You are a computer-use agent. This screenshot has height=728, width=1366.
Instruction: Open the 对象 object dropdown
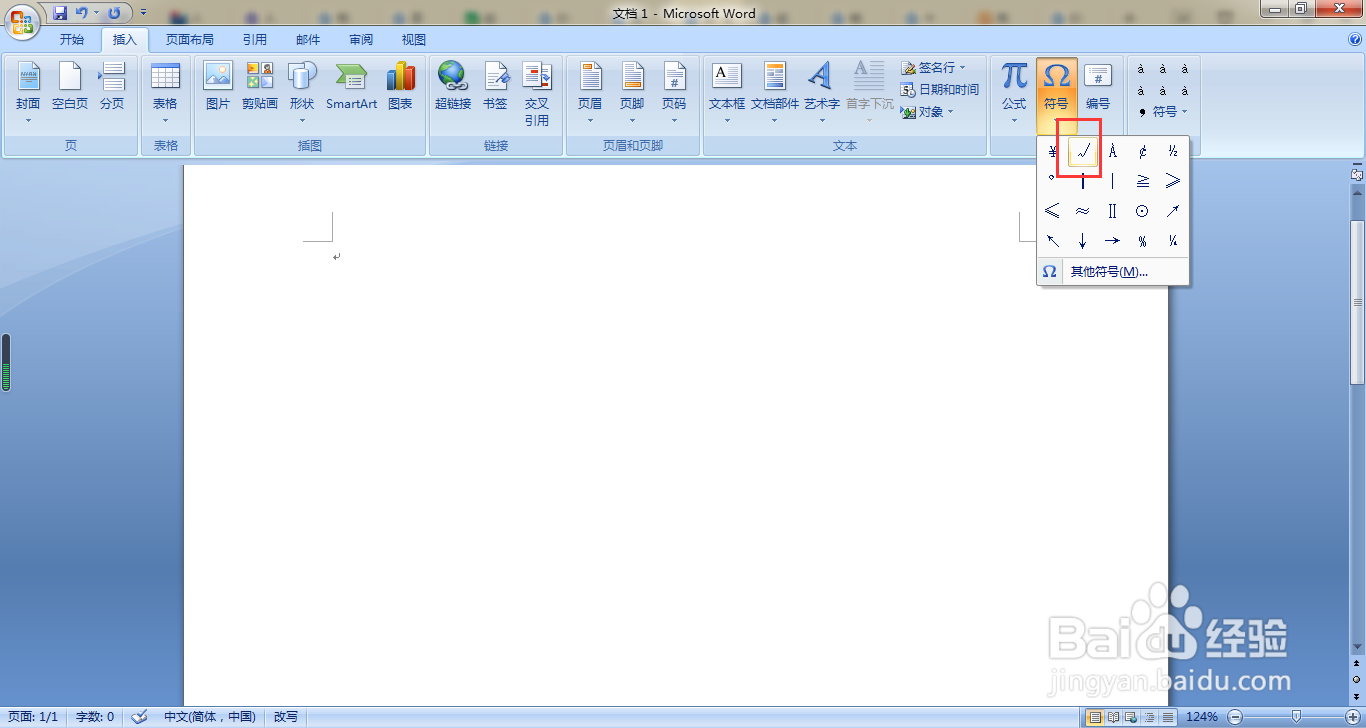[x=927, y=111]
